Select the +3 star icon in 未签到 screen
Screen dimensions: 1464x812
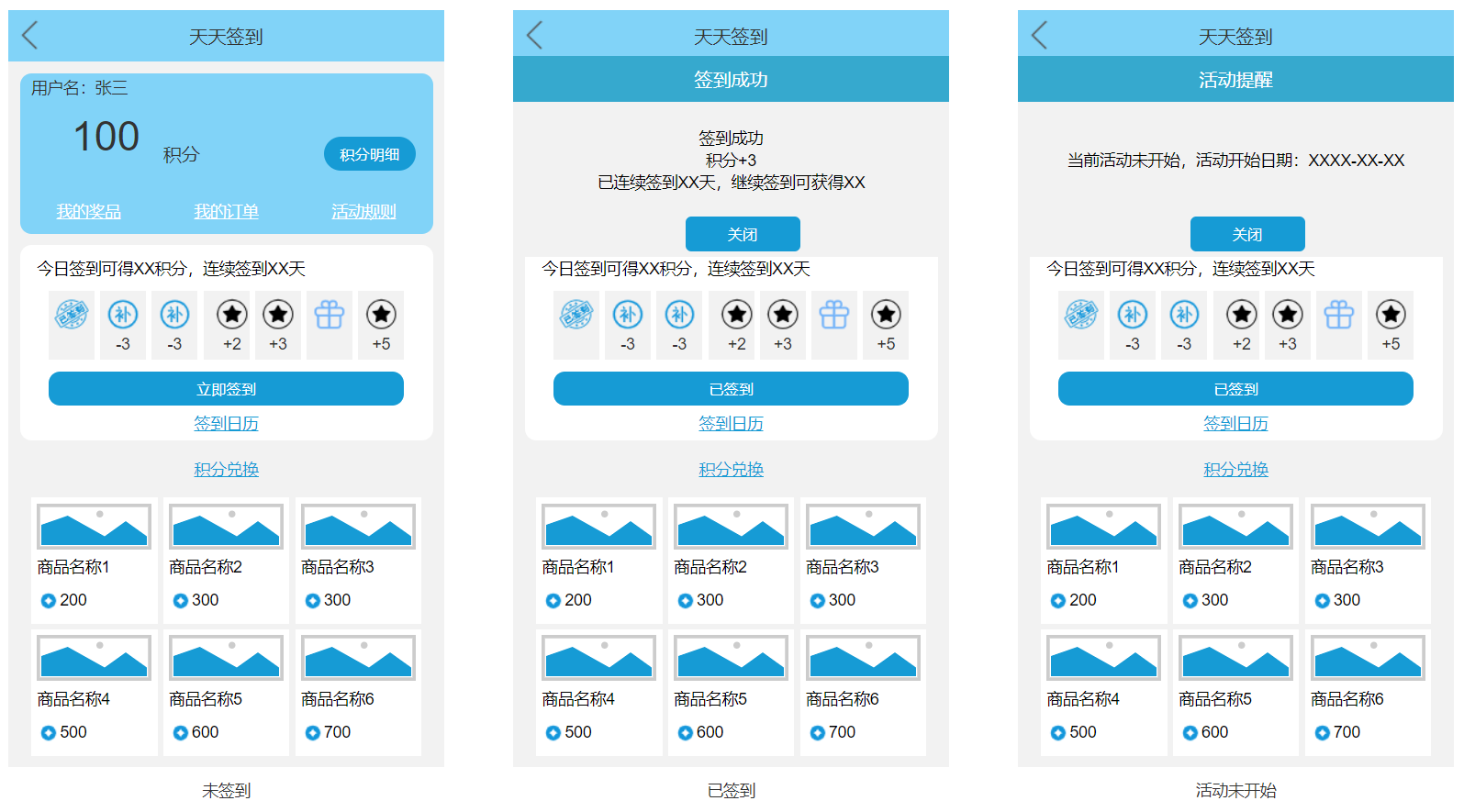[278, 315]
